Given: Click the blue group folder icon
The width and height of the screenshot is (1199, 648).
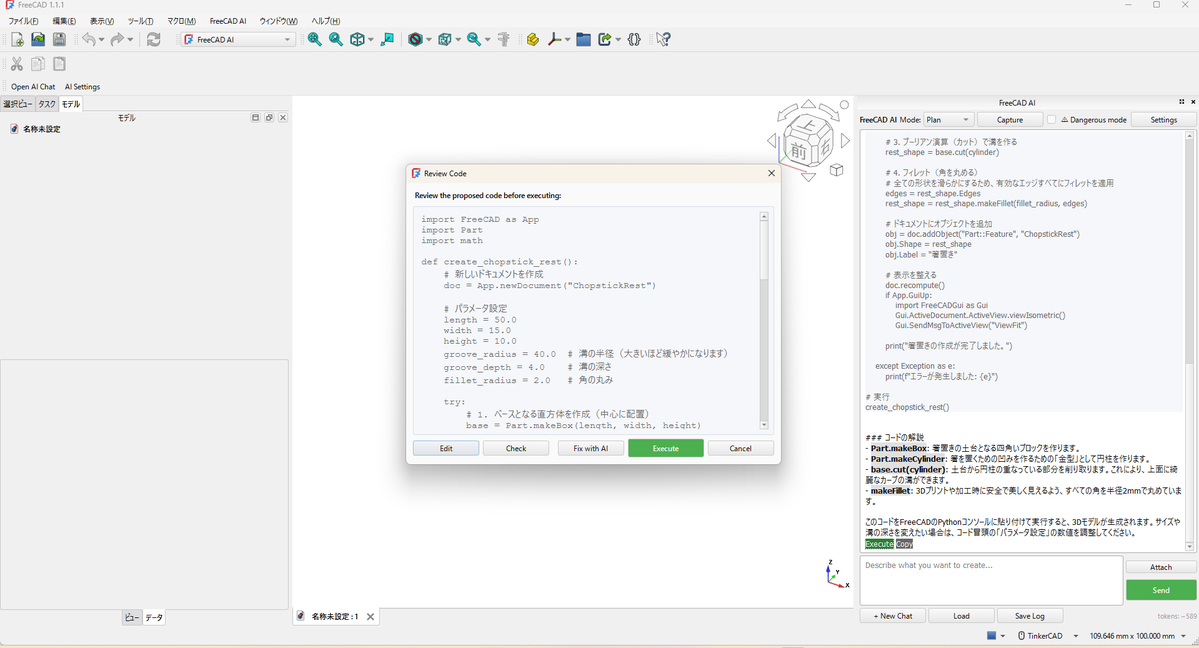Looking at the screenshot, I should tap(583, 40).
